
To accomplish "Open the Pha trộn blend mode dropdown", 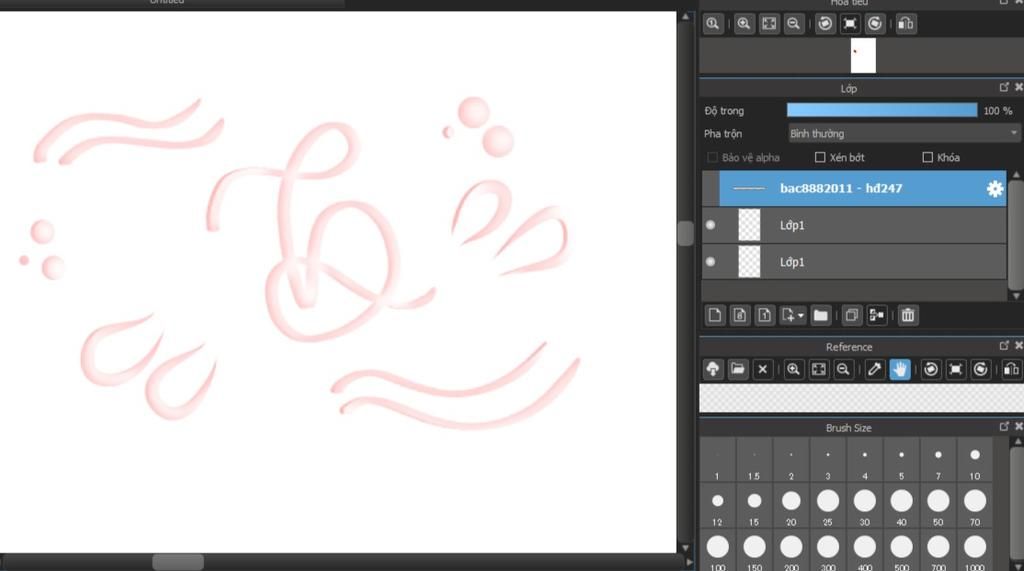I will [904, 134].
